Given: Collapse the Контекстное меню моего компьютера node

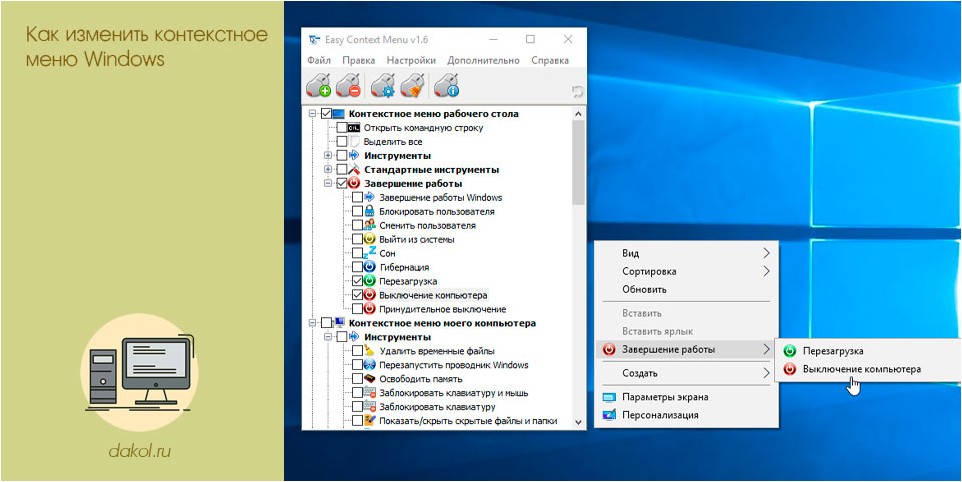Looking at the screenshot, I should coord(313,323).
